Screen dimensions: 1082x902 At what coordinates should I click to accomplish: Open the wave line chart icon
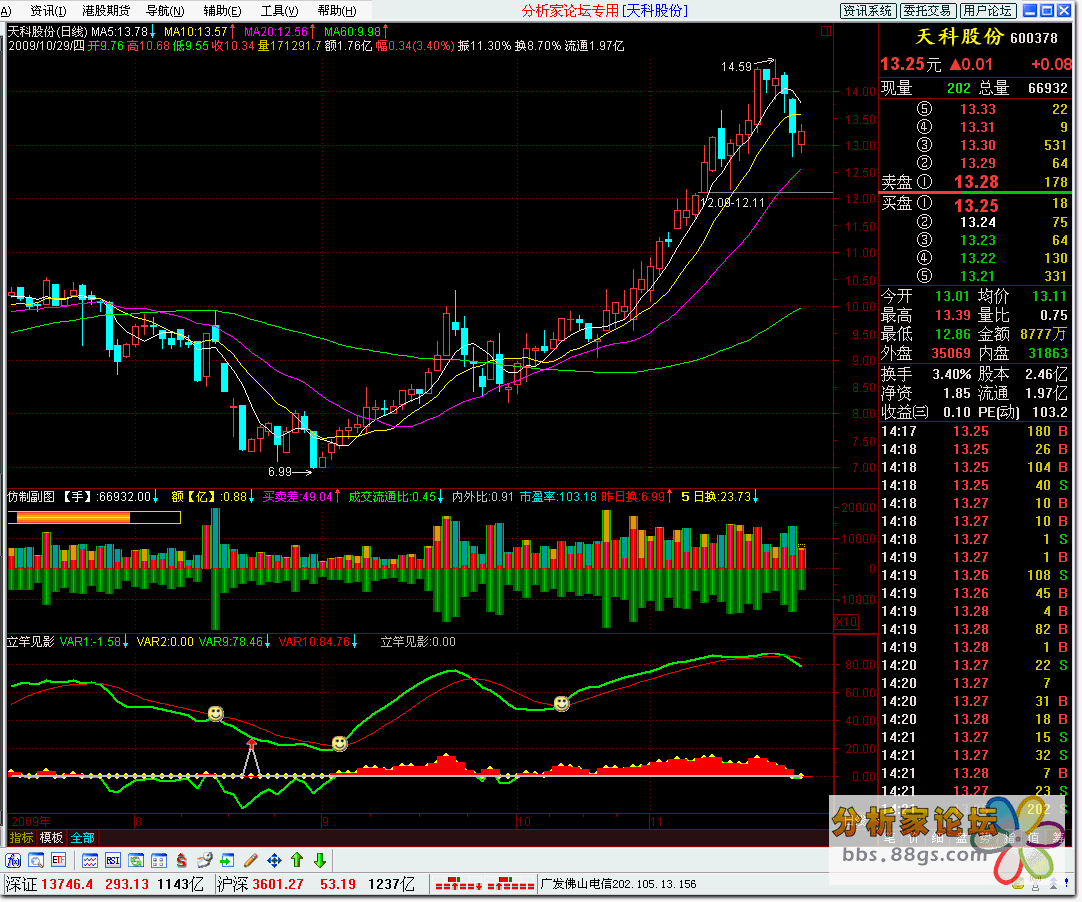(x=90, y=861)
